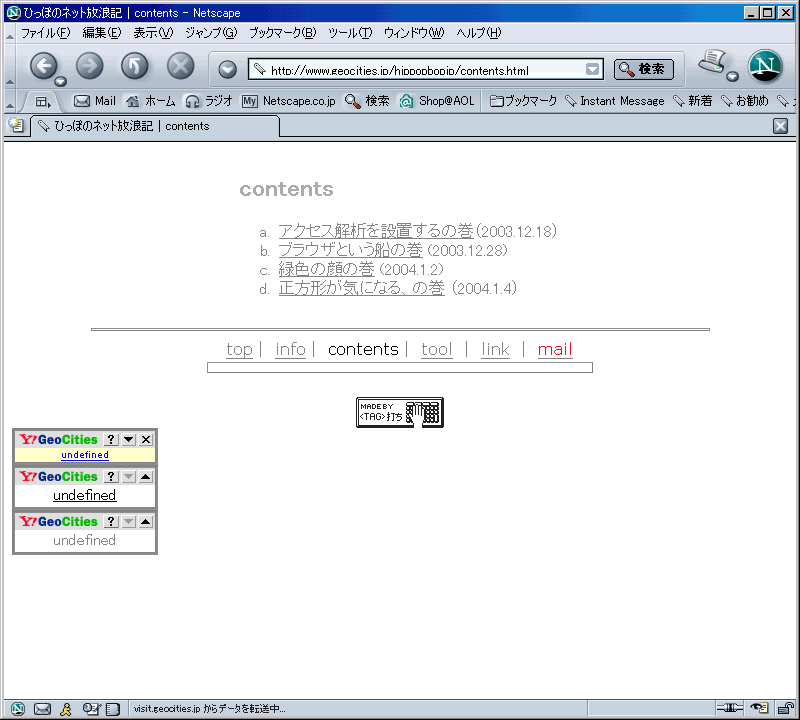The width and height of the screenshot is (800, 720).
Task: Click the ホーム home toolbar shortcut
Action: click(x=151, y=101)
